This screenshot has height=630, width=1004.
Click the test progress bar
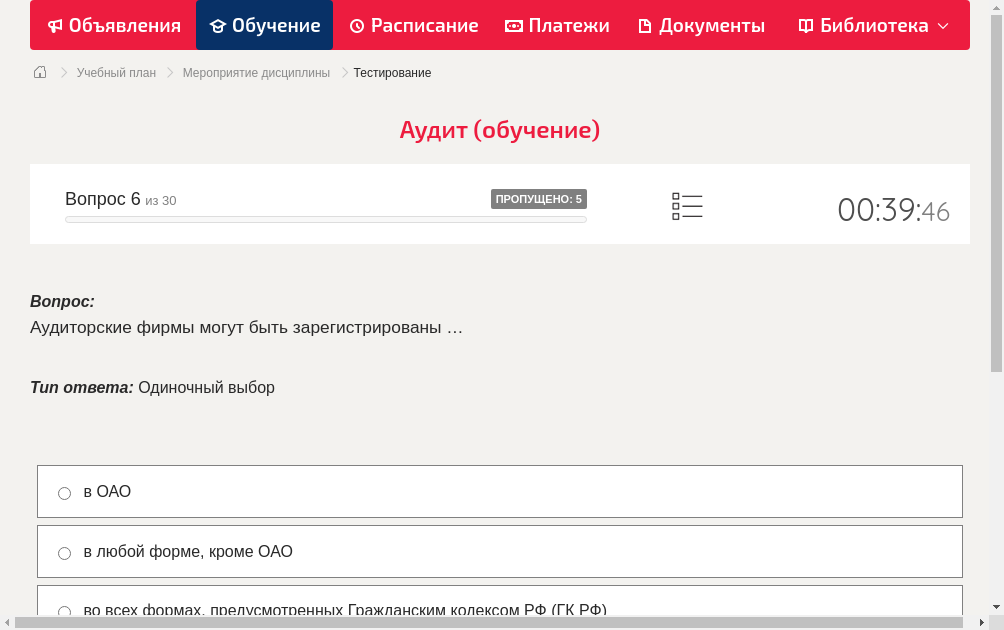pos(325,219)
